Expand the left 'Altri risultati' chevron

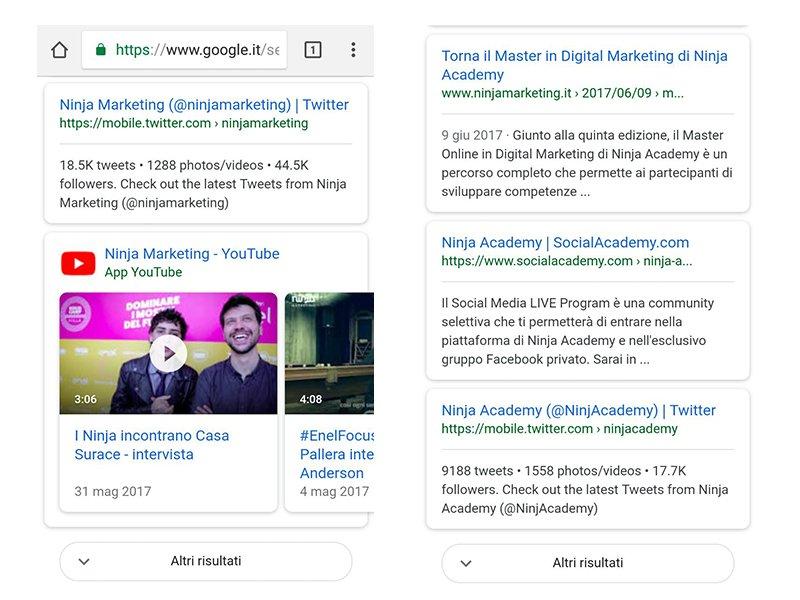(x=84, y=562)
